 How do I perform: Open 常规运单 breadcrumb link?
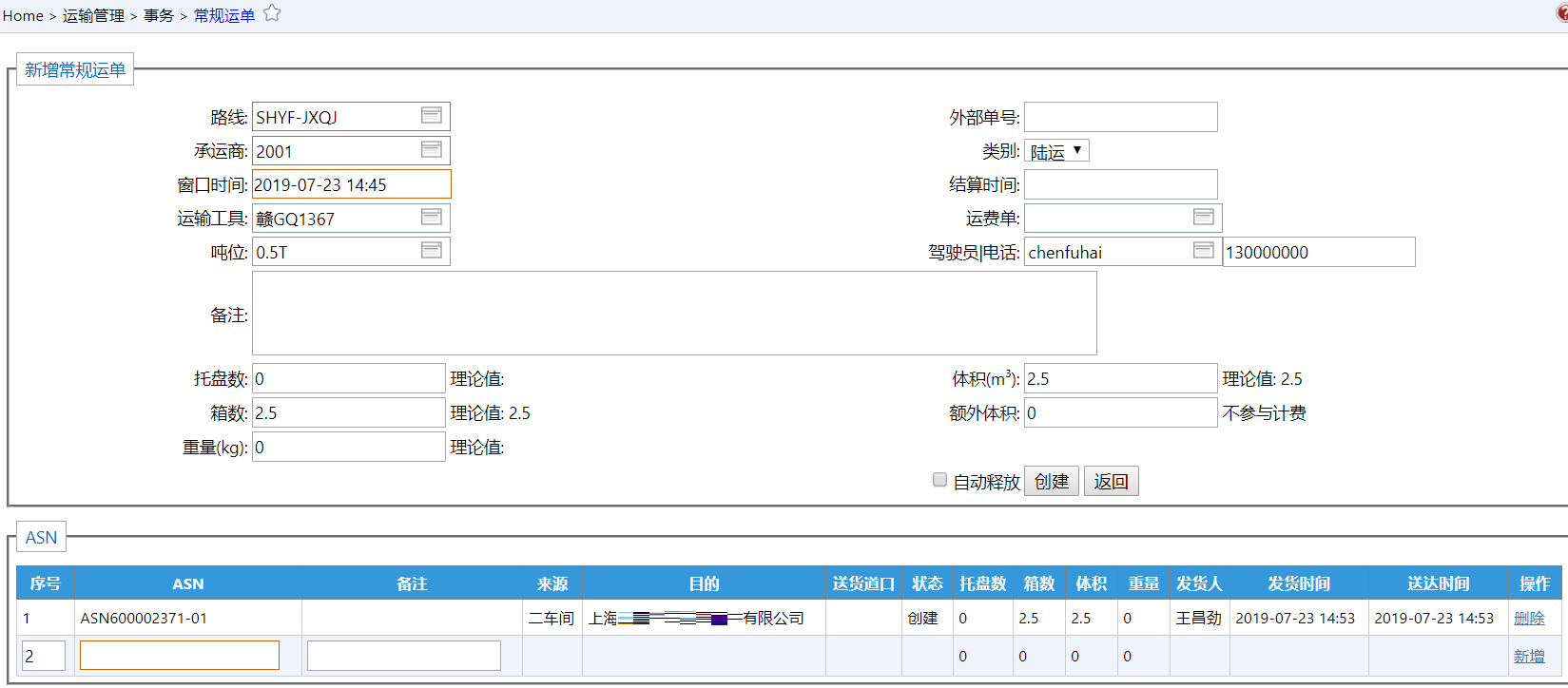(x=224, y=15)
